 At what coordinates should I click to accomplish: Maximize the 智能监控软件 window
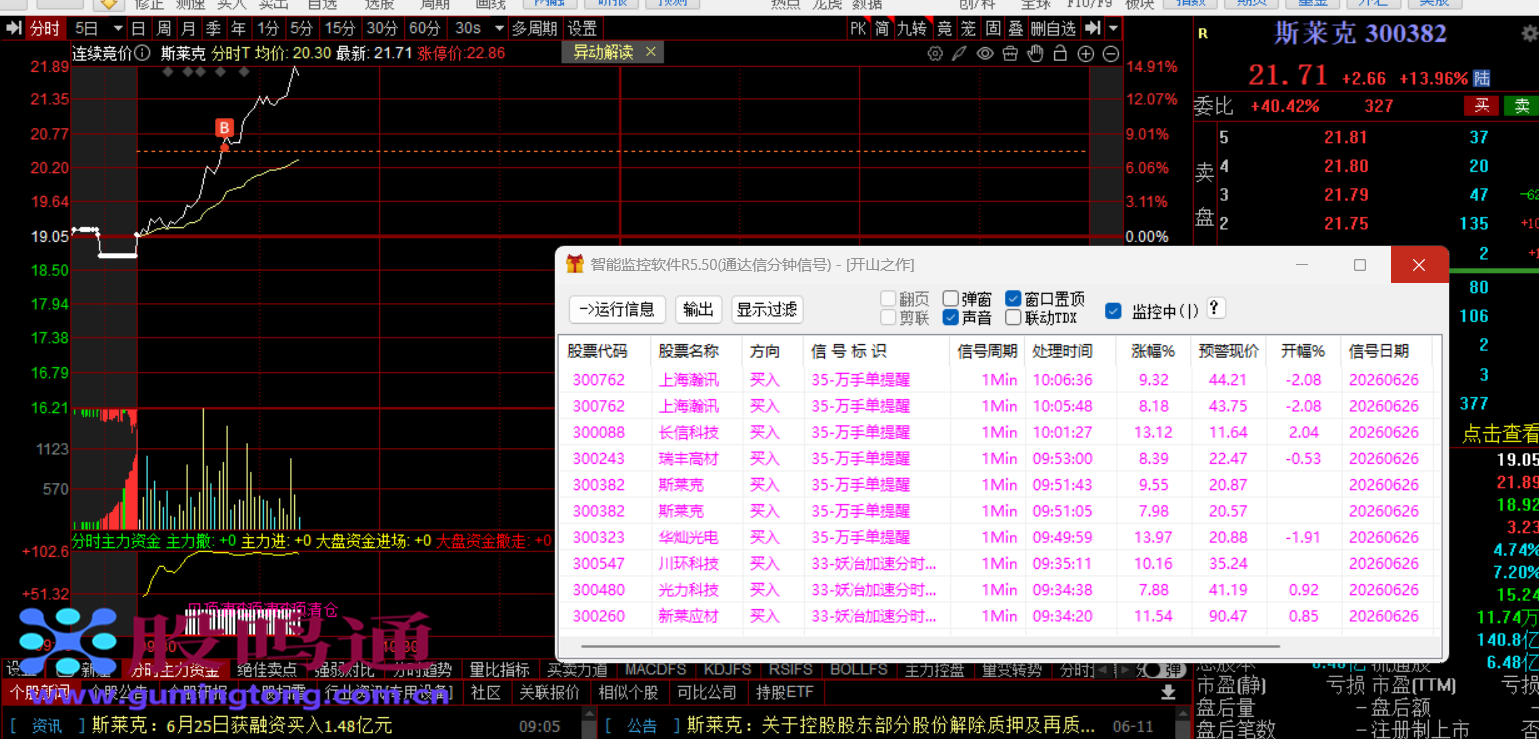point(1360,265)
